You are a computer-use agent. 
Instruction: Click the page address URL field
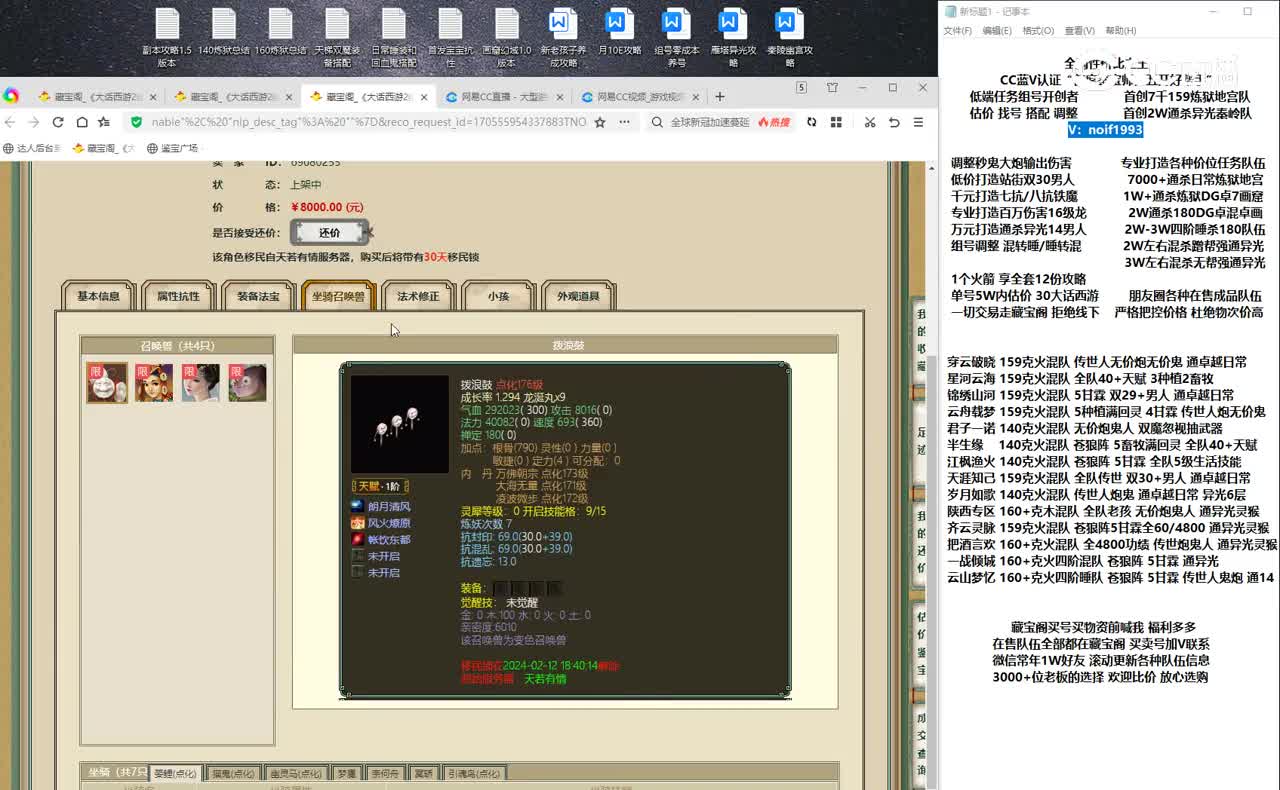click(368, 122)
